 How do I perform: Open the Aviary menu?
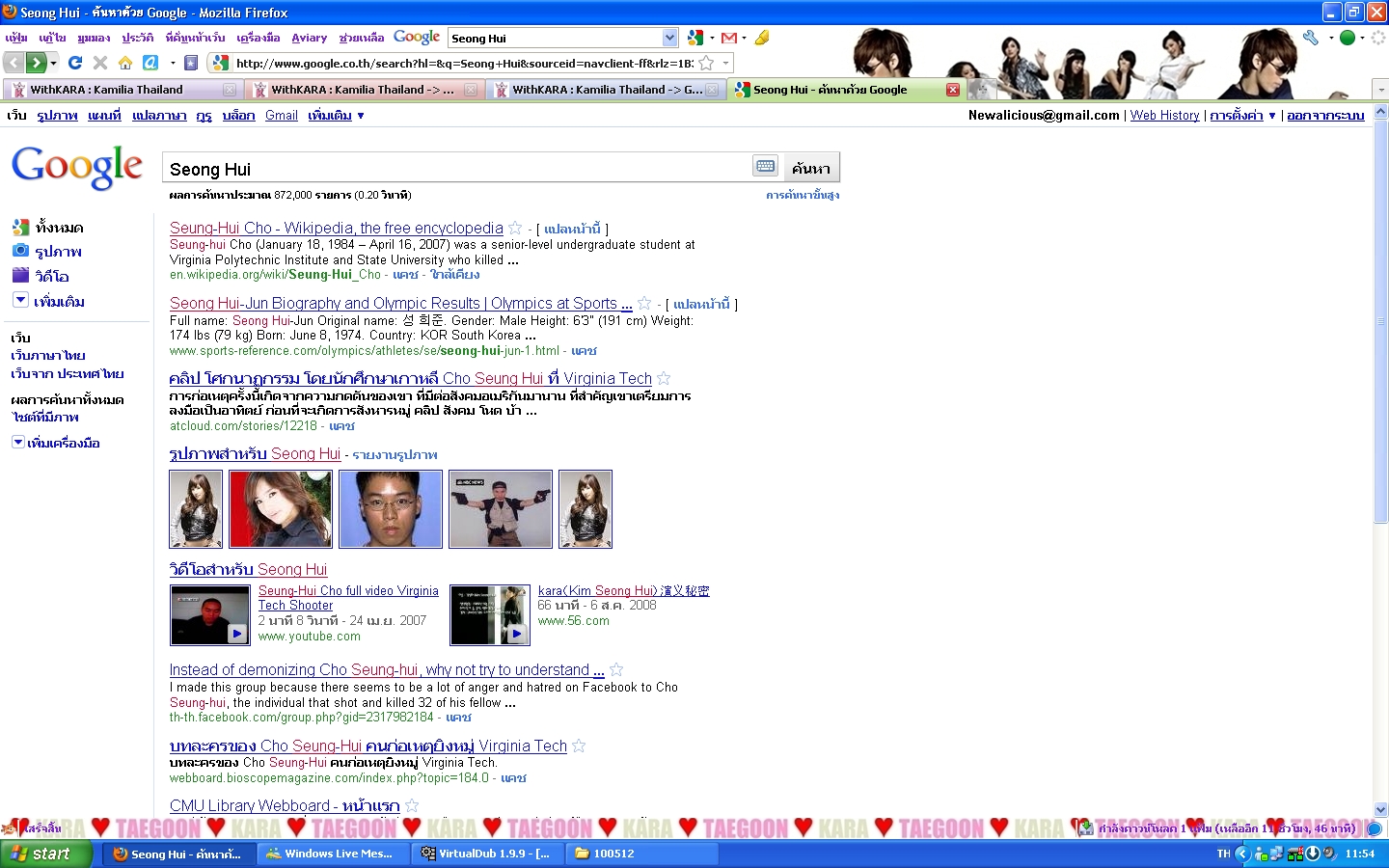[309, 38]
